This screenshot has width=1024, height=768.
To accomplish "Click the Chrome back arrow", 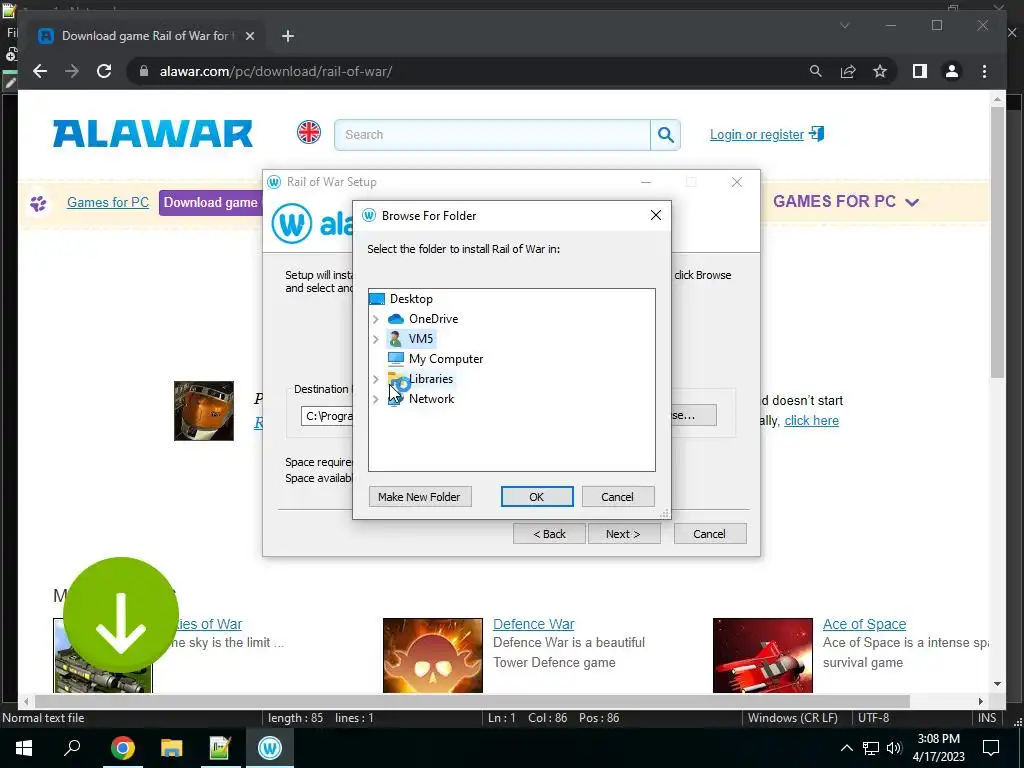I will point(40,71).
